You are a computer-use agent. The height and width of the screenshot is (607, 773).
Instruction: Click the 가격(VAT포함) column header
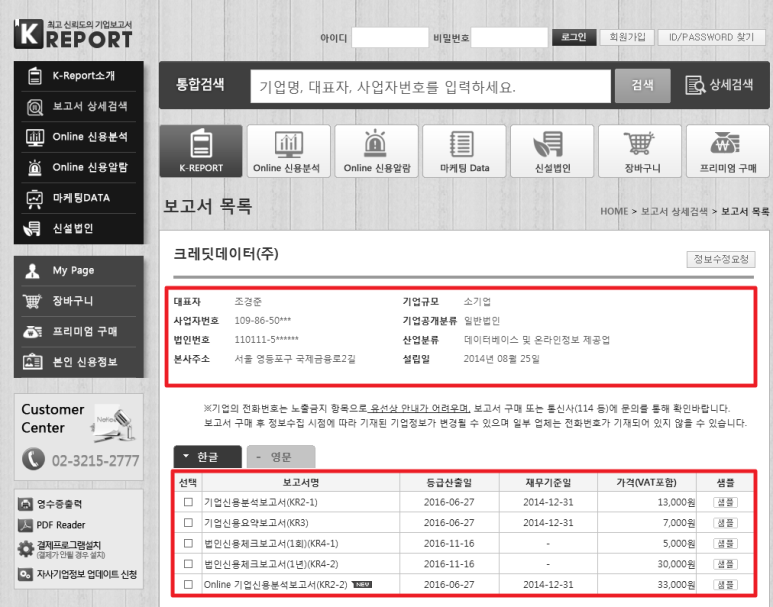[646, 482]
